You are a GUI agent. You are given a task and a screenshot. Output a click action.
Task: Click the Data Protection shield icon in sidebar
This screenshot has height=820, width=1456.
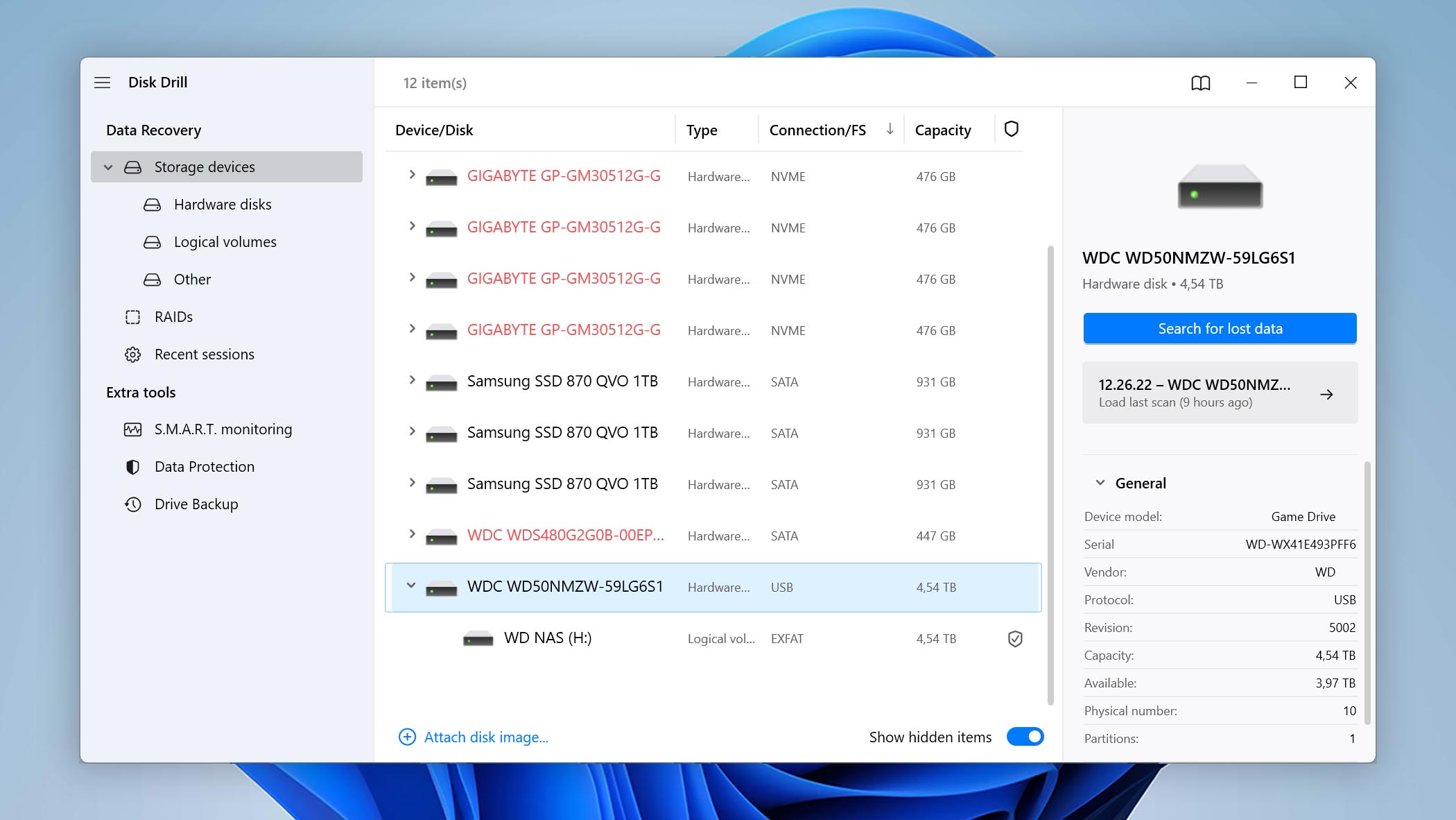[x=132, y=467]
